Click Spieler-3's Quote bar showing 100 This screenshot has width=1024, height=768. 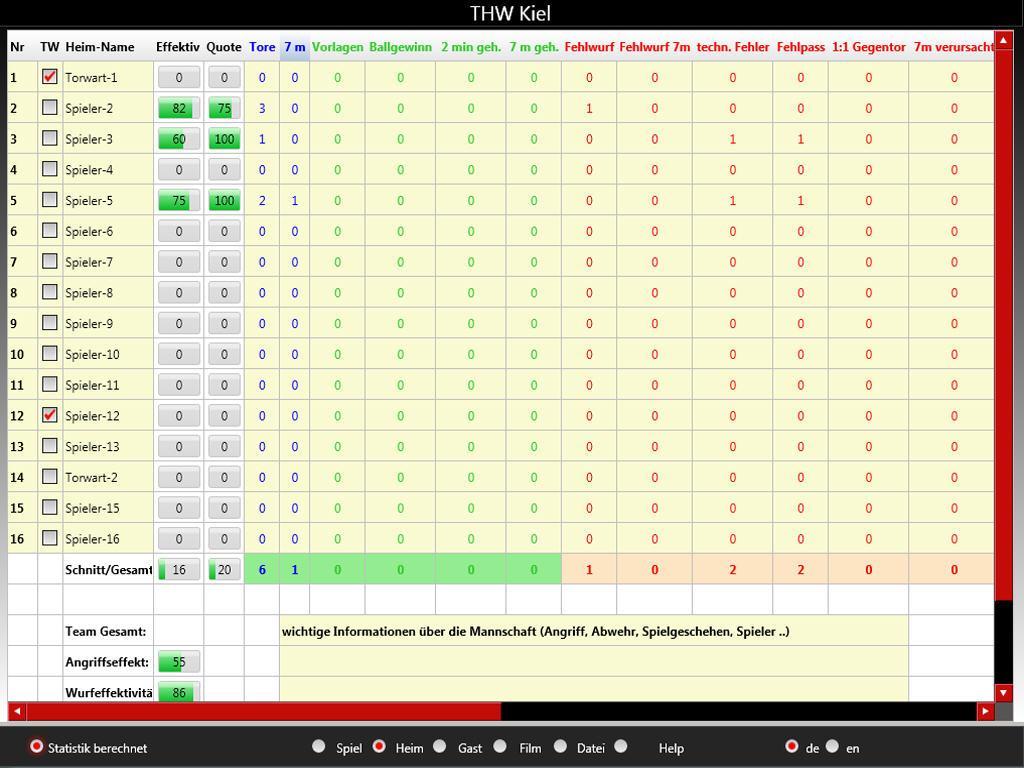tap(224, 139)
